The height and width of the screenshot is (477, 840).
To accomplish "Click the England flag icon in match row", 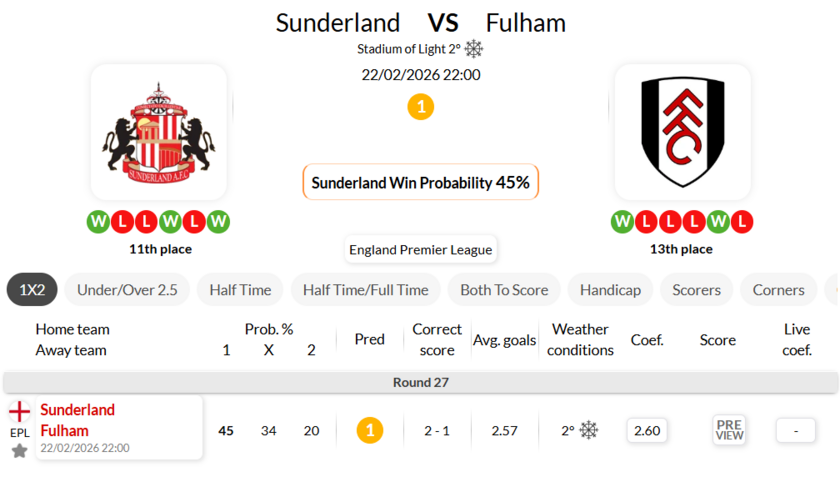I will click(19, 411).
